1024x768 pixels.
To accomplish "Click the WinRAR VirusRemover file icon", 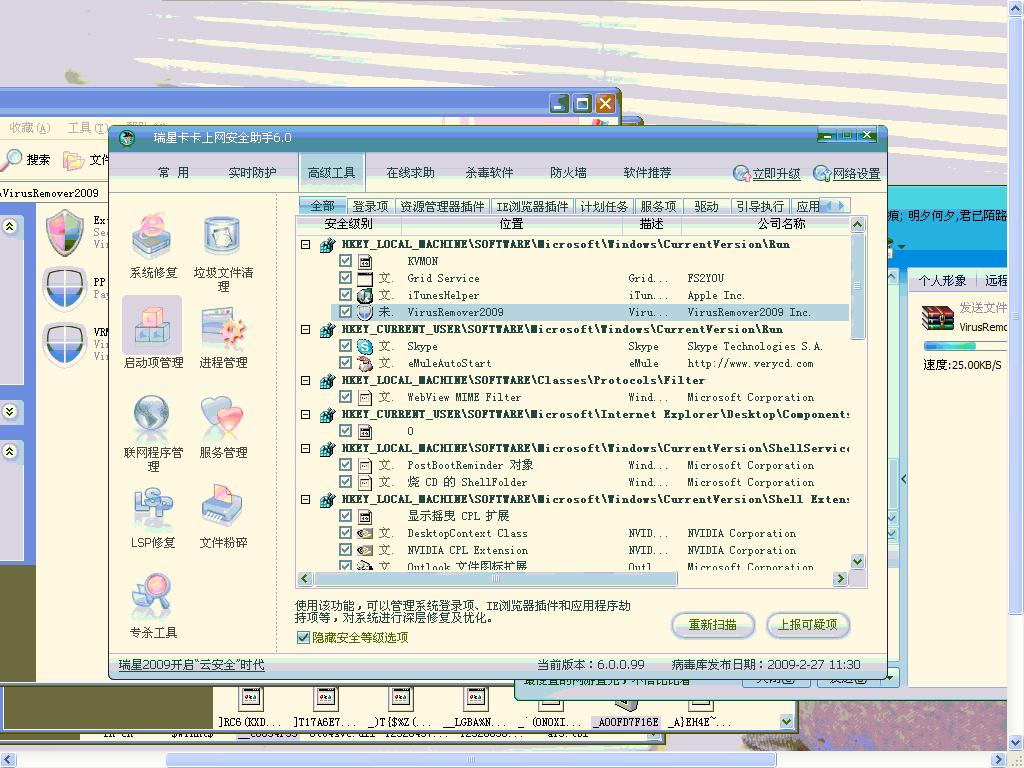I will pyautogui.click(x=937, y=318).
